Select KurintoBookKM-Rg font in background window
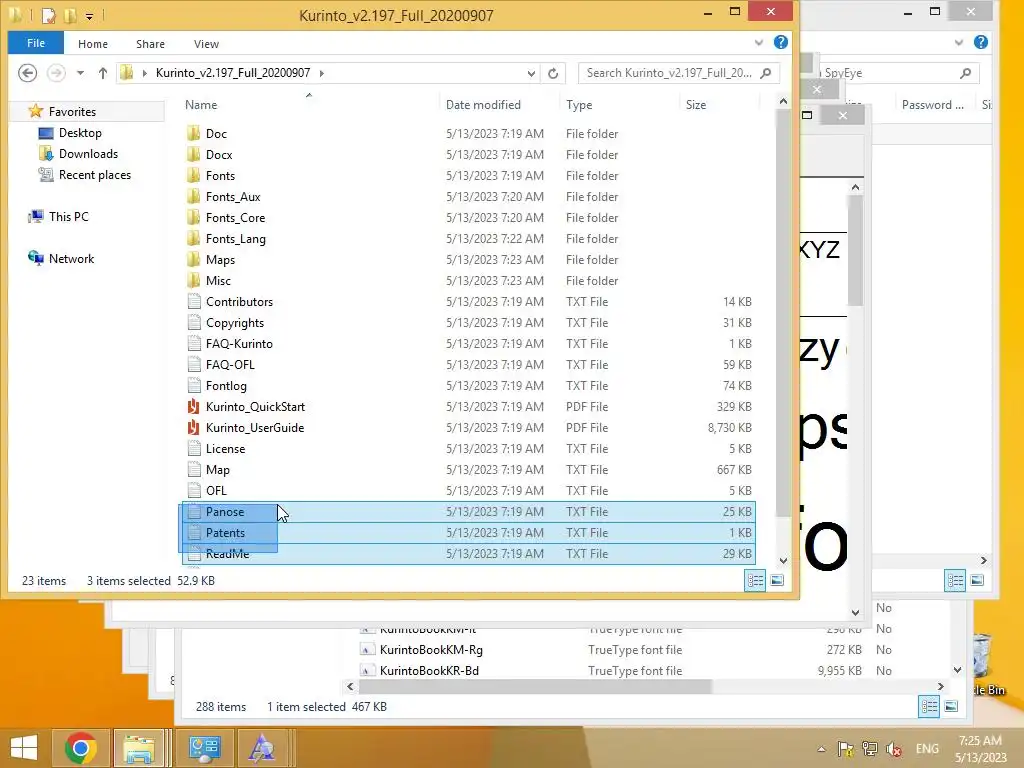Screen dimensions: 1024x768 coord(431,650)
